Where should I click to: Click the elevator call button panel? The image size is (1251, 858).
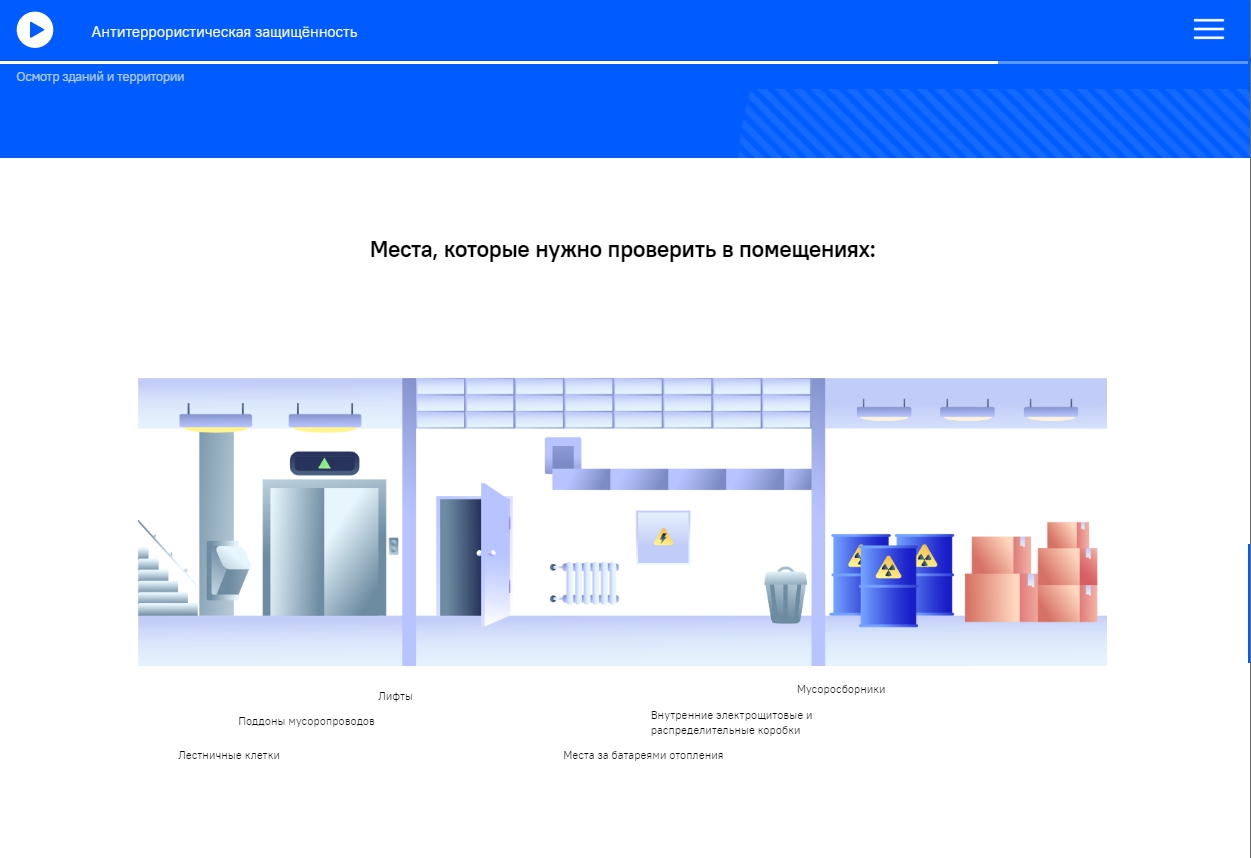pos(394,545)
